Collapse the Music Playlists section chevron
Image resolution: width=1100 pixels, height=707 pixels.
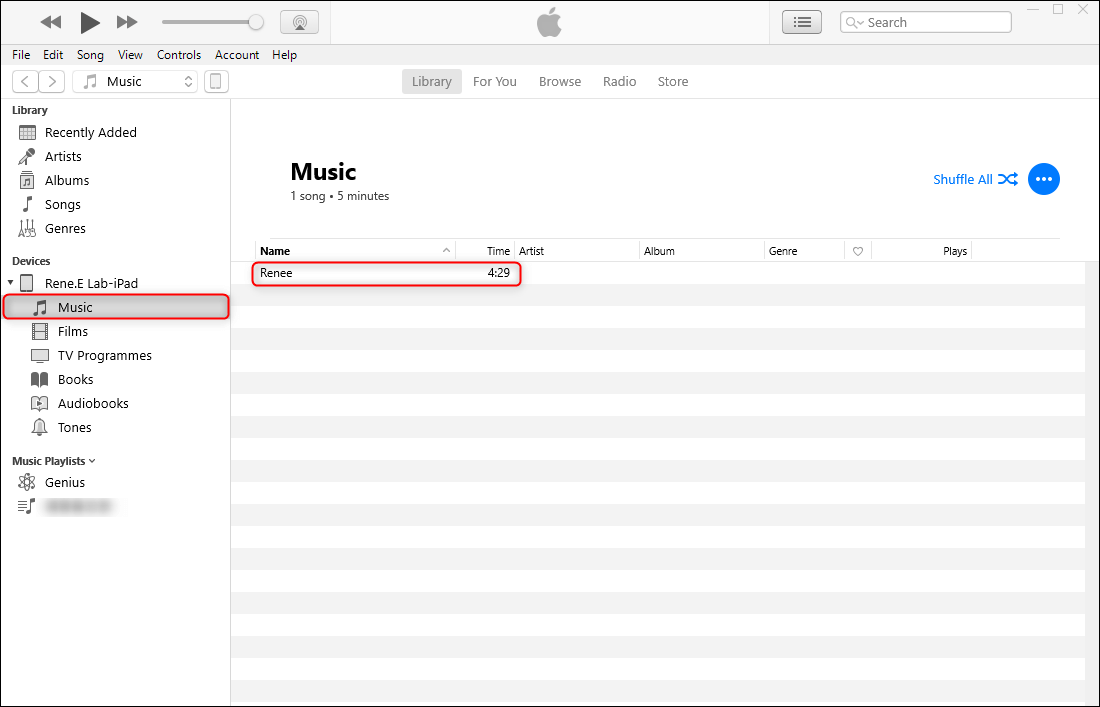point(93,461)
